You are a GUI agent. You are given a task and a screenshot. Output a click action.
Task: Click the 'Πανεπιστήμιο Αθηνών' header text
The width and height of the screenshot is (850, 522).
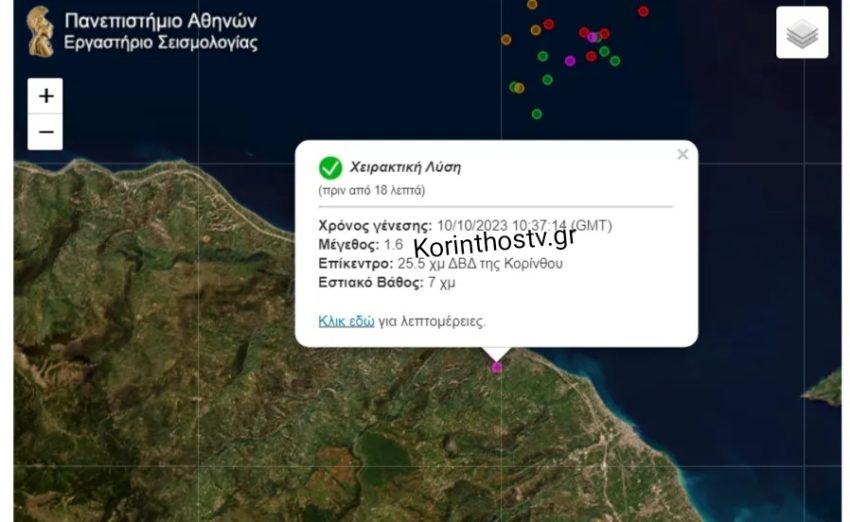tap(160, 21)
